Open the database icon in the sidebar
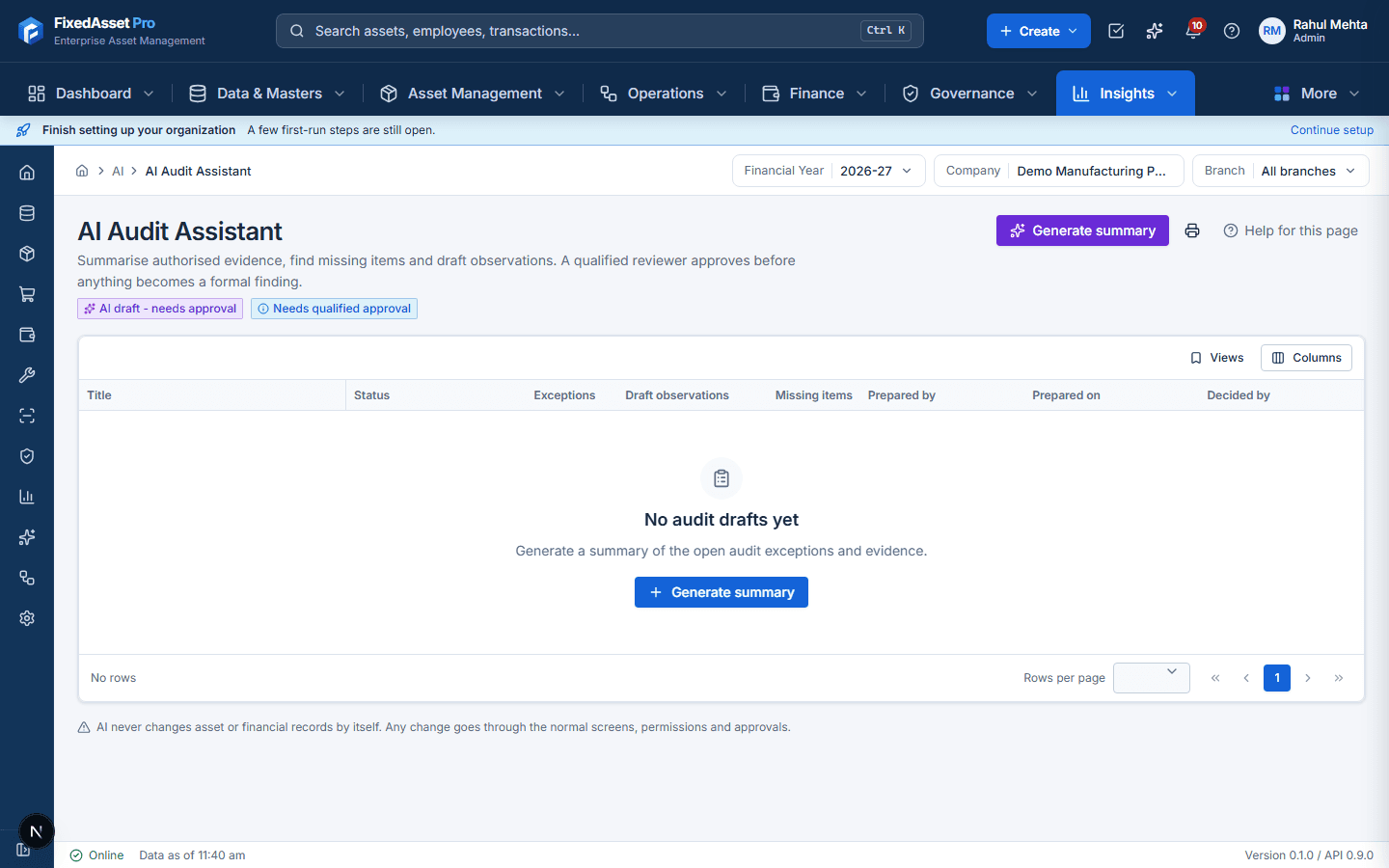1389x868 pixels. coord(27,213)
